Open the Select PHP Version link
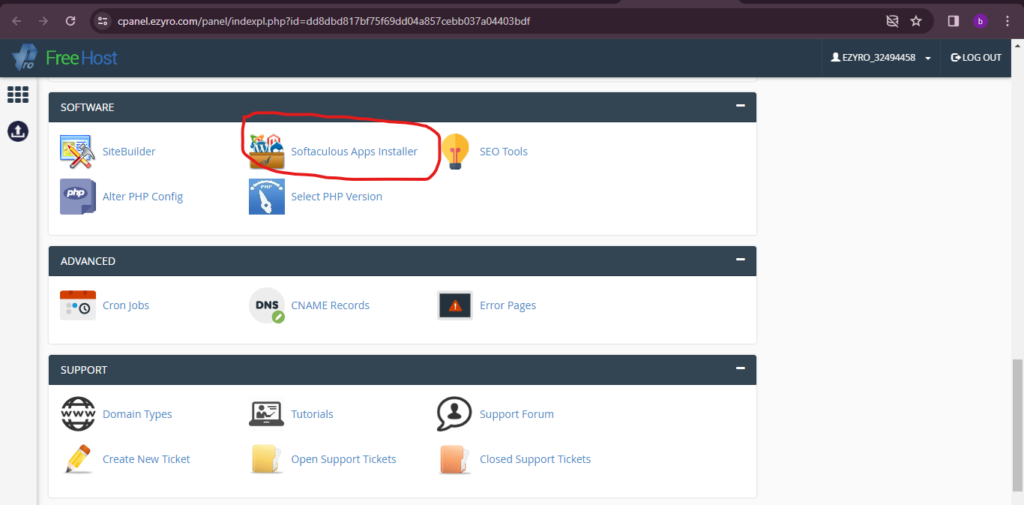Image resolution: width=1024 pixels, height=505 pixels. (336, 197)
